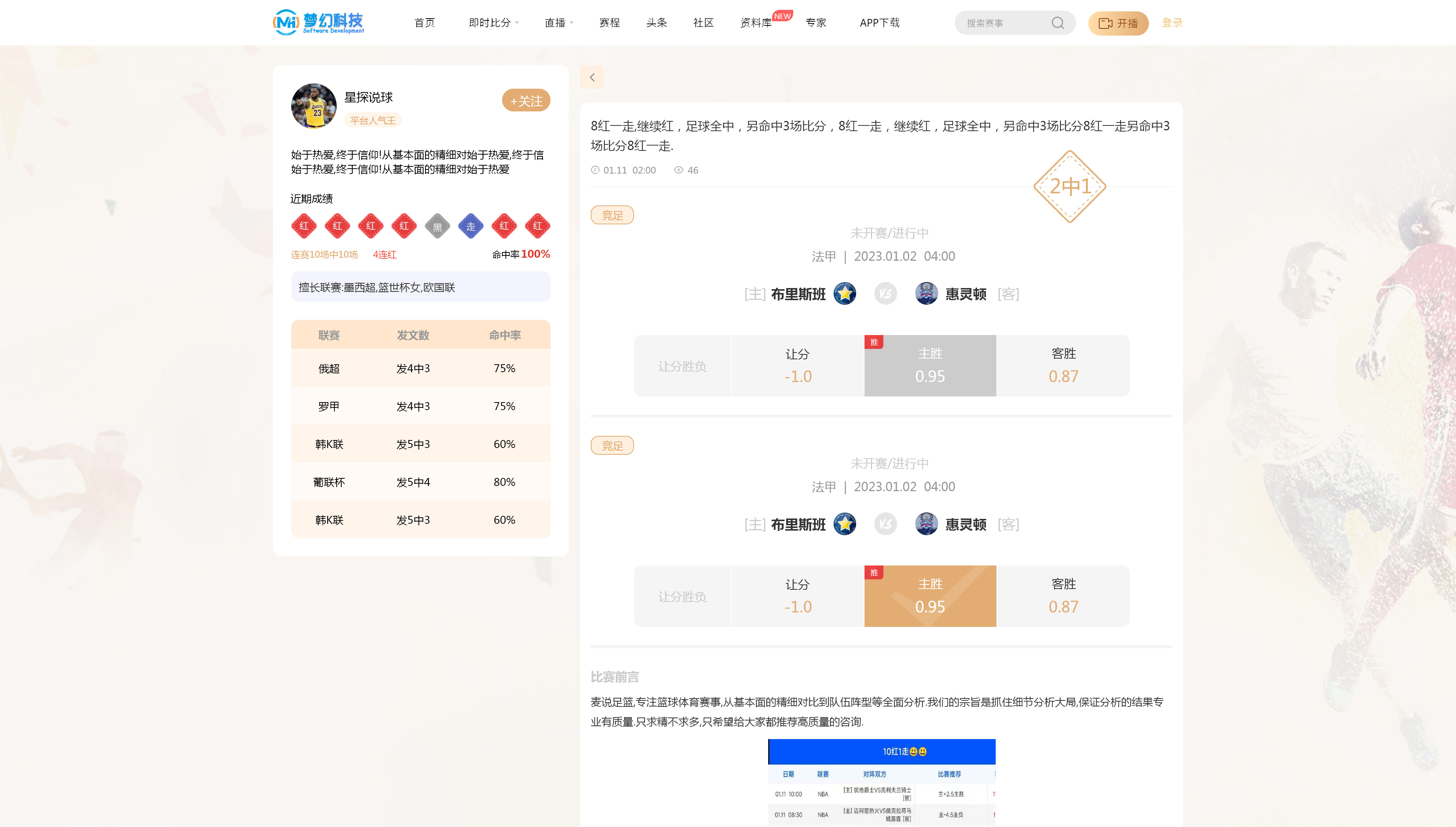Select 客胜 0.87 option in second match
Viewport: 1456px width, 827px height.
(1064, 597)
